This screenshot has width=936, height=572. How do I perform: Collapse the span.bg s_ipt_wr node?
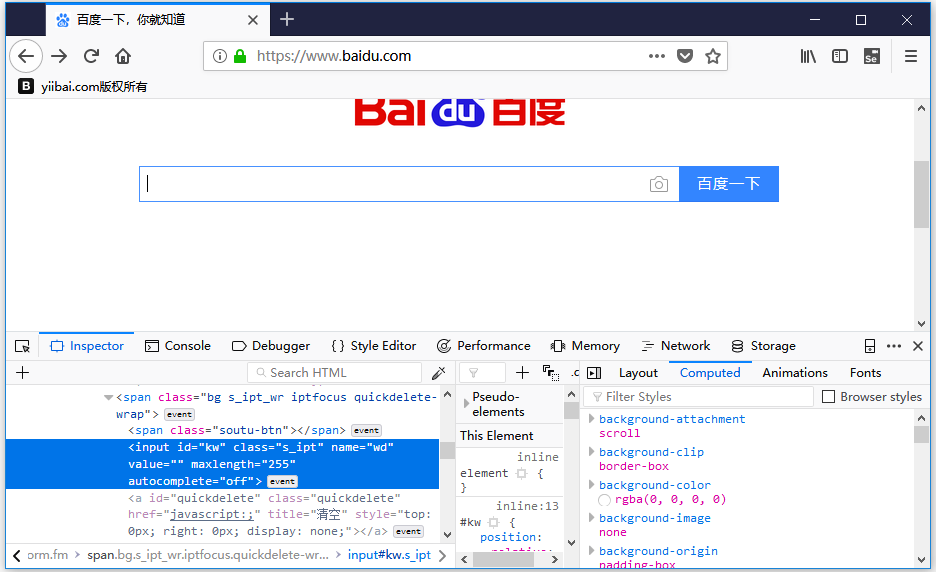click(x=109, y=398)
